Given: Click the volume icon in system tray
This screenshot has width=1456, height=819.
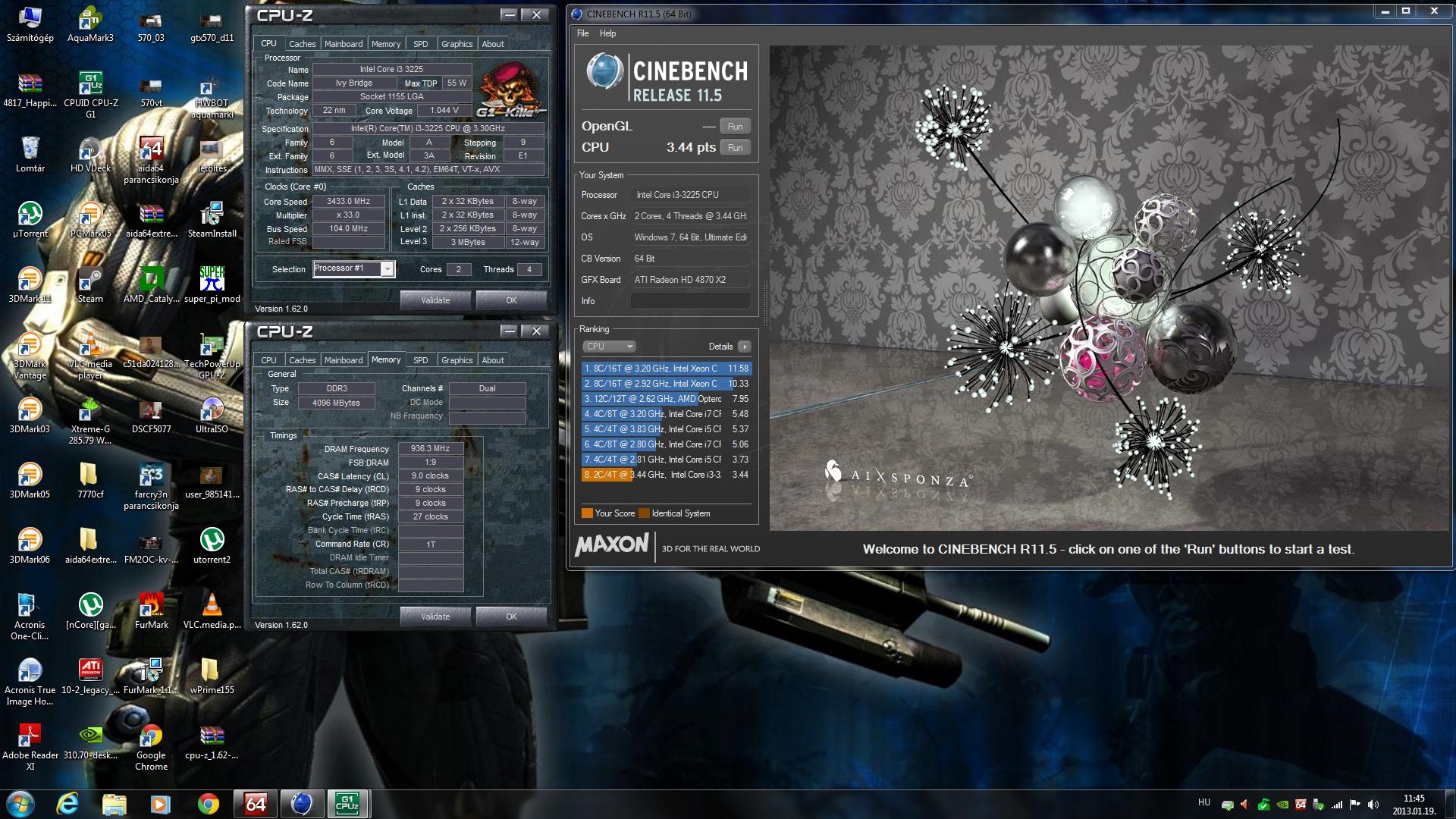Looking at the screenshot, I should pos(1373,805).
